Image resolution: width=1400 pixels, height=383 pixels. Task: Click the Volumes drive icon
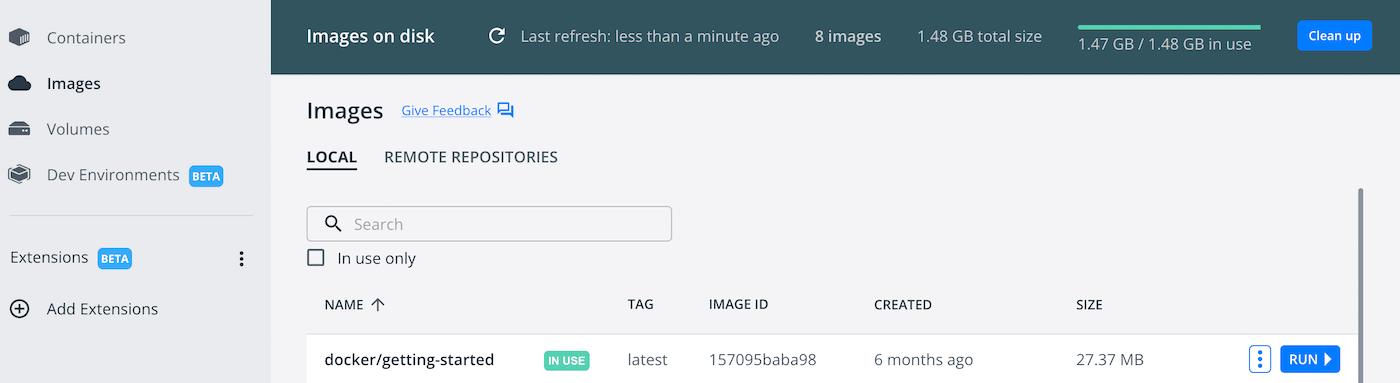(x=19, y=130)
